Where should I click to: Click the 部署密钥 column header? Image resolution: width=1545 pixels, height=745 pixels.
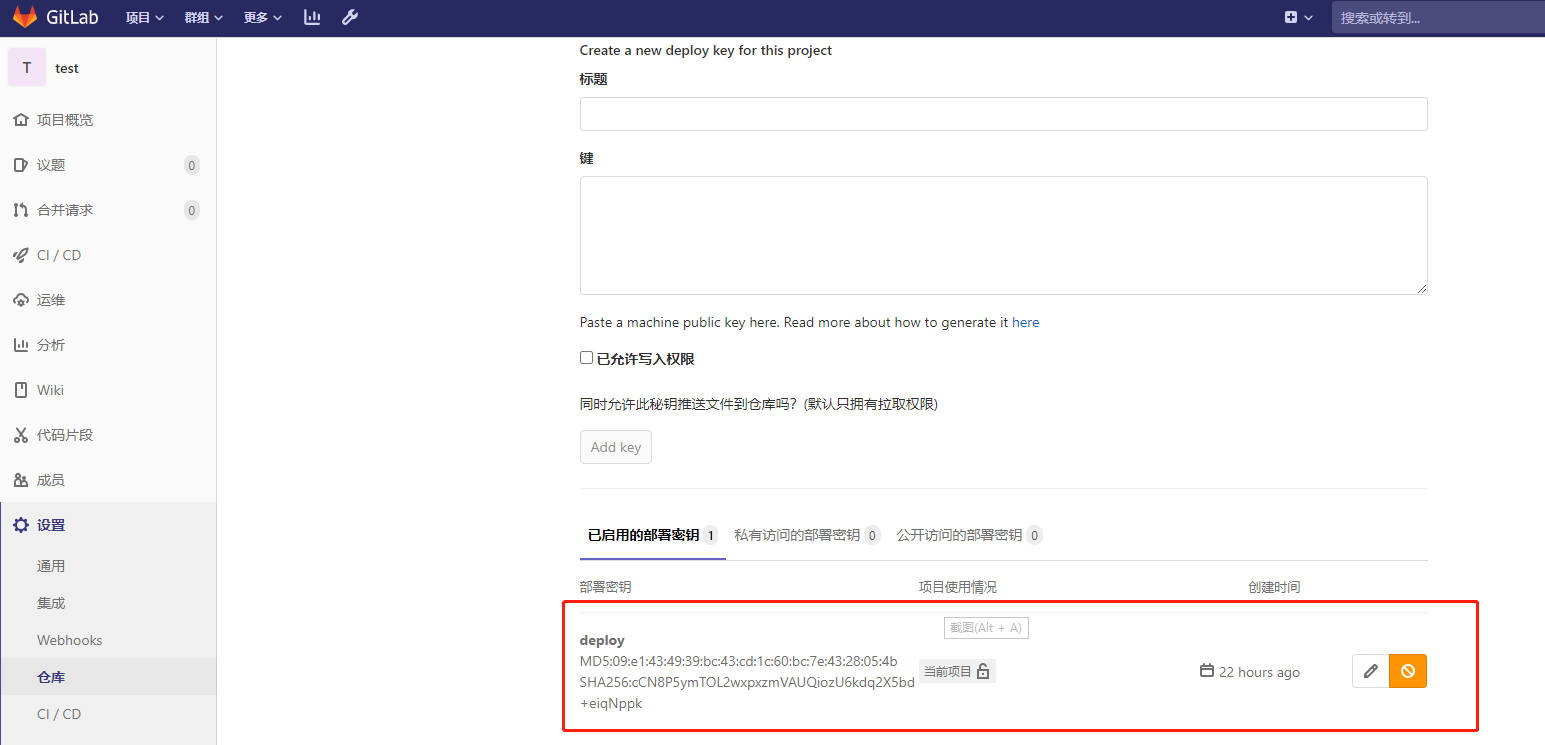606,587
